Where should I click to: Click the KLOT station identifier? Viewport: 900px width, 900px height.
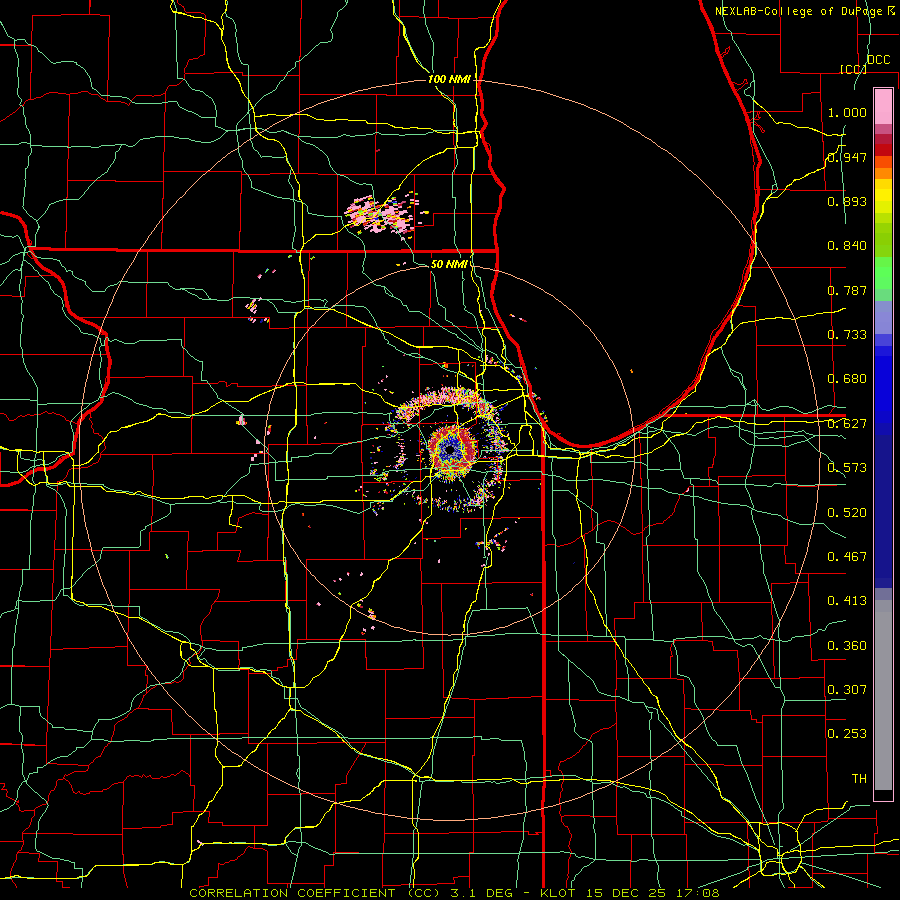pyautogui.click(x=557, y=893)
